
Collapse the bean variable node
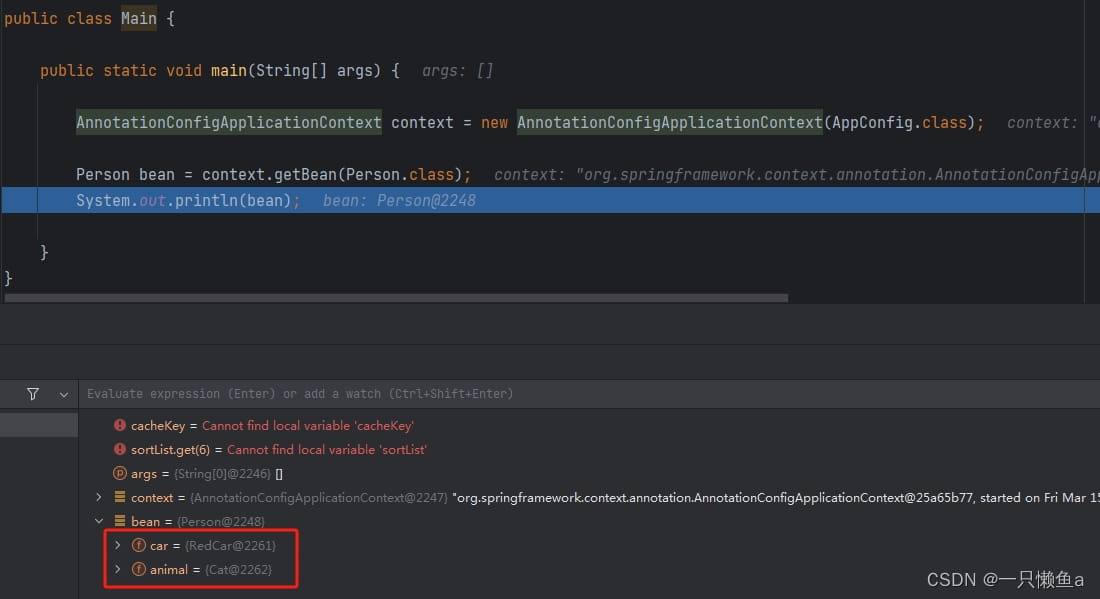pyautogui.click(x=99, y=521)
